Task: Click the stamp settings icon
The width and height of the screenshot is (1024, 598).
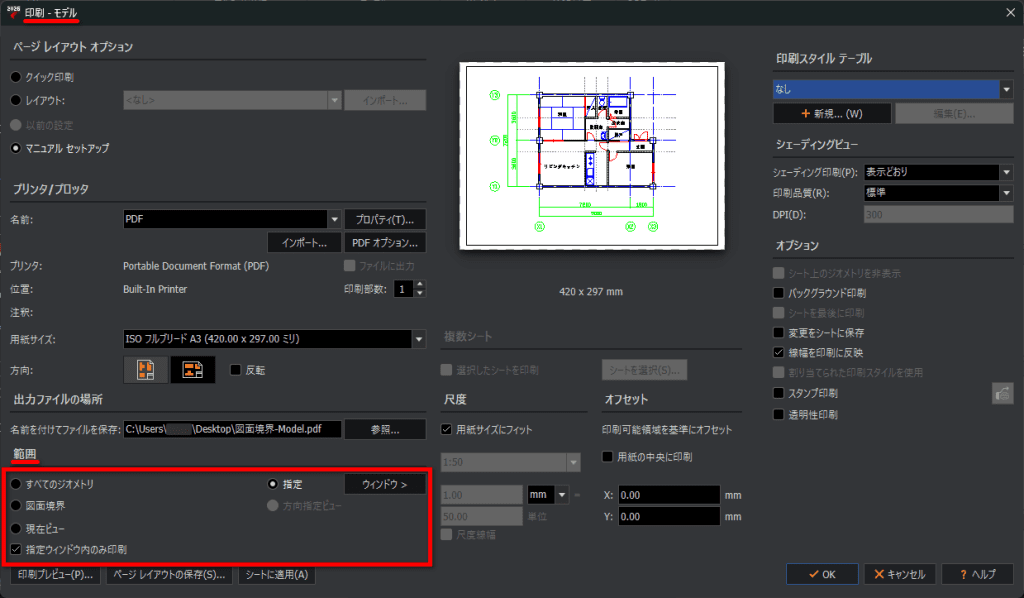Action: pos(1002,394)
